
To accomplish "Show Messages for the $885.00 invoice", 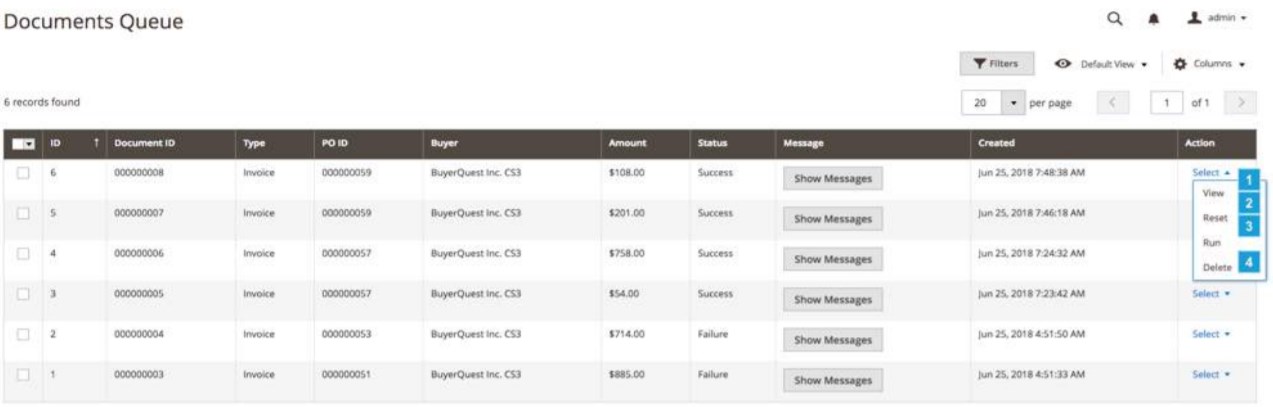I will 833,380.
